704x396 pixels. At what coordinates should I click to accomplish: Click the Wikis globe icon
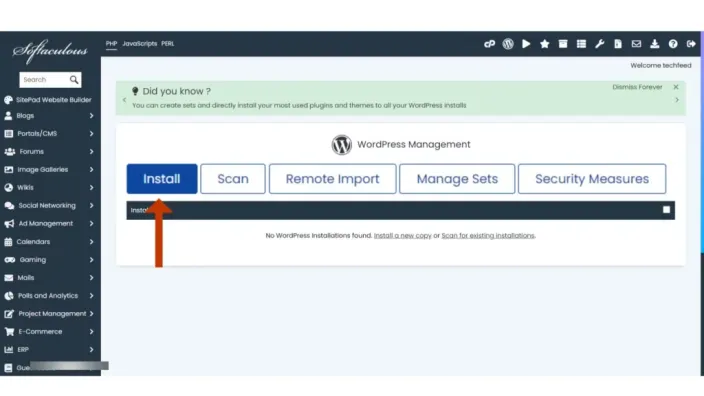[x=9, y=188]
